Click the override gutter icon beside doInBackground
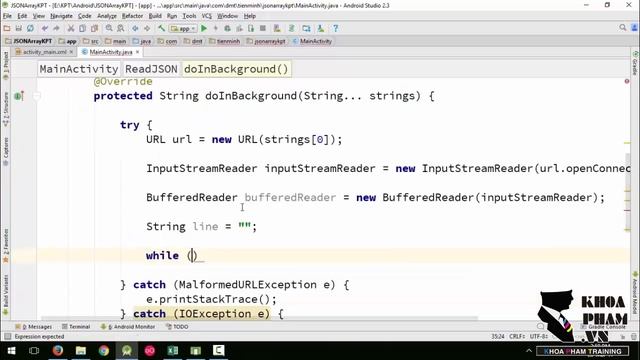 (x=18, y=96)
